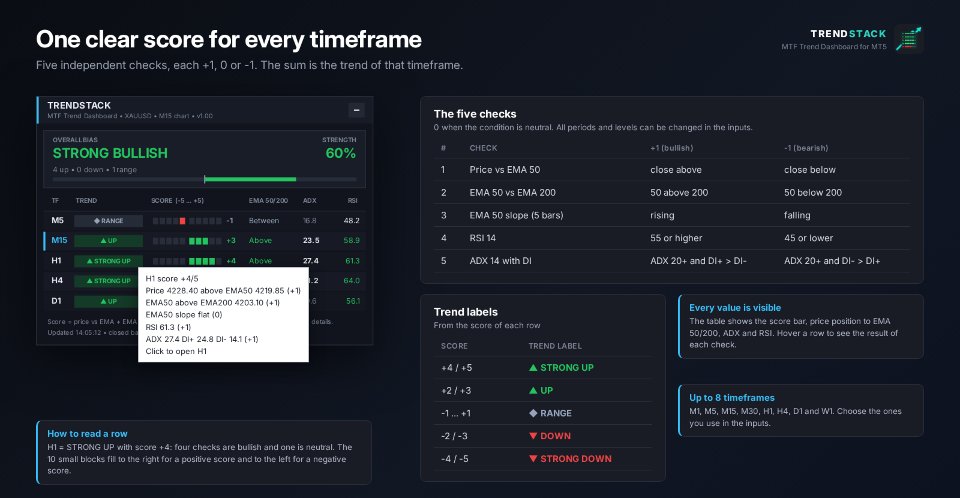
Task: Click the M15 score bar blocks
Action: [x=187, y=241]
